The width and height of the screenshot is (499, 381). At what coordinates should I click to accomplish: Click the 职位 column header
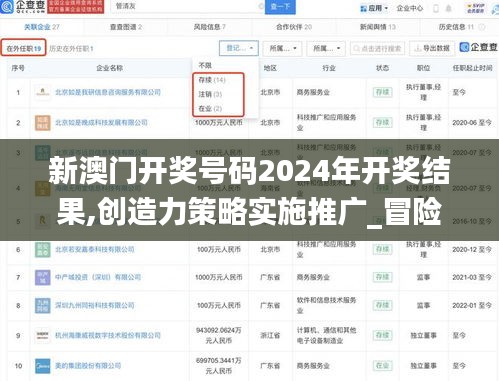click(423, 68)
